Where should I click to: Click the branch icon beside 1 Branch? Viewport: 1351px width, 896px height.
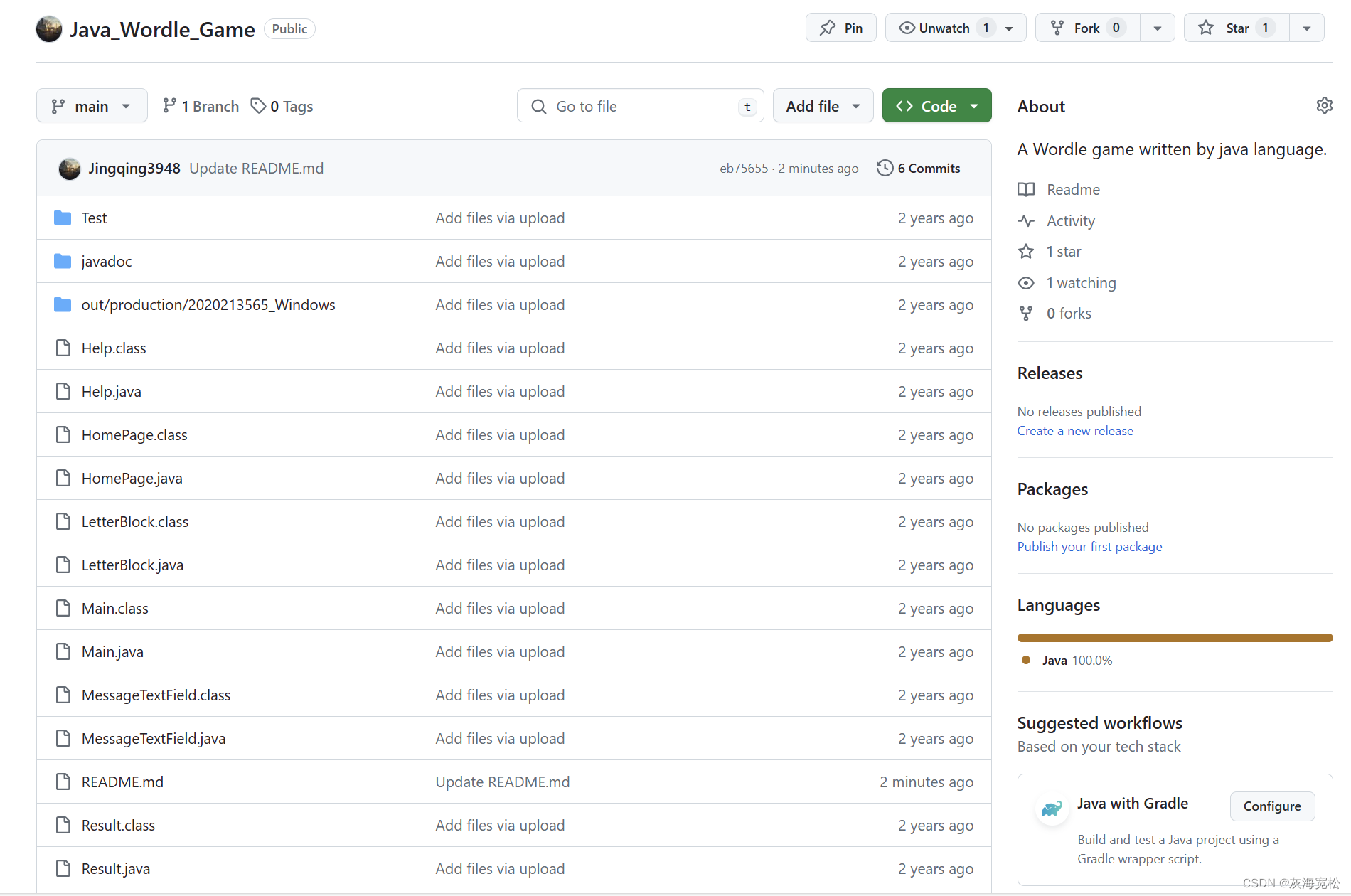(x=169, y=105)
